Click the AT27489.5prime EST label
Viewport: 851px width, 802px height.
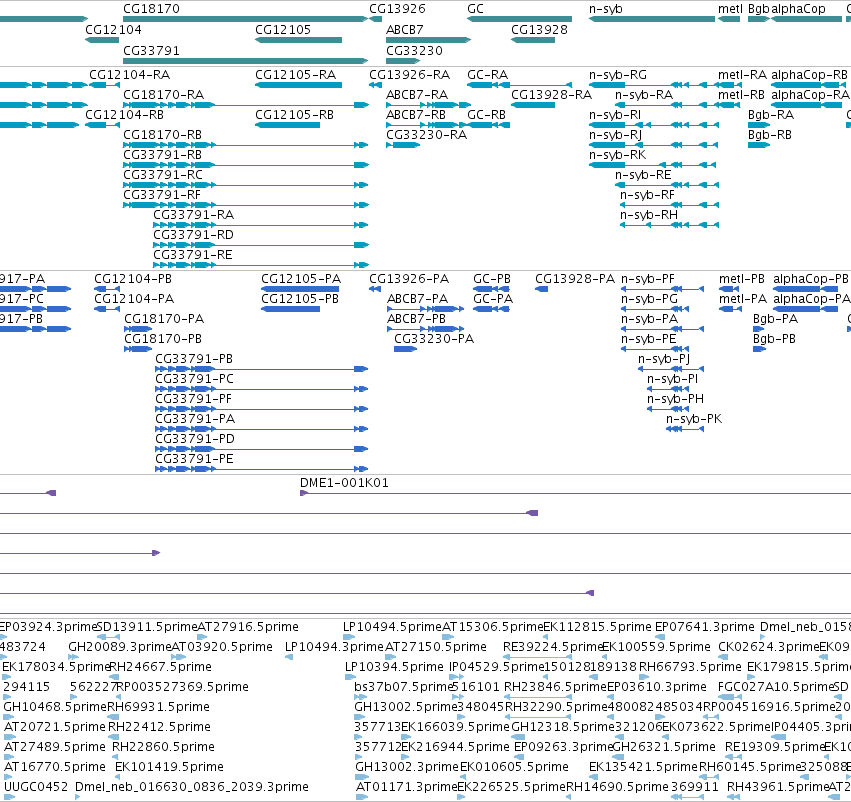55,747
